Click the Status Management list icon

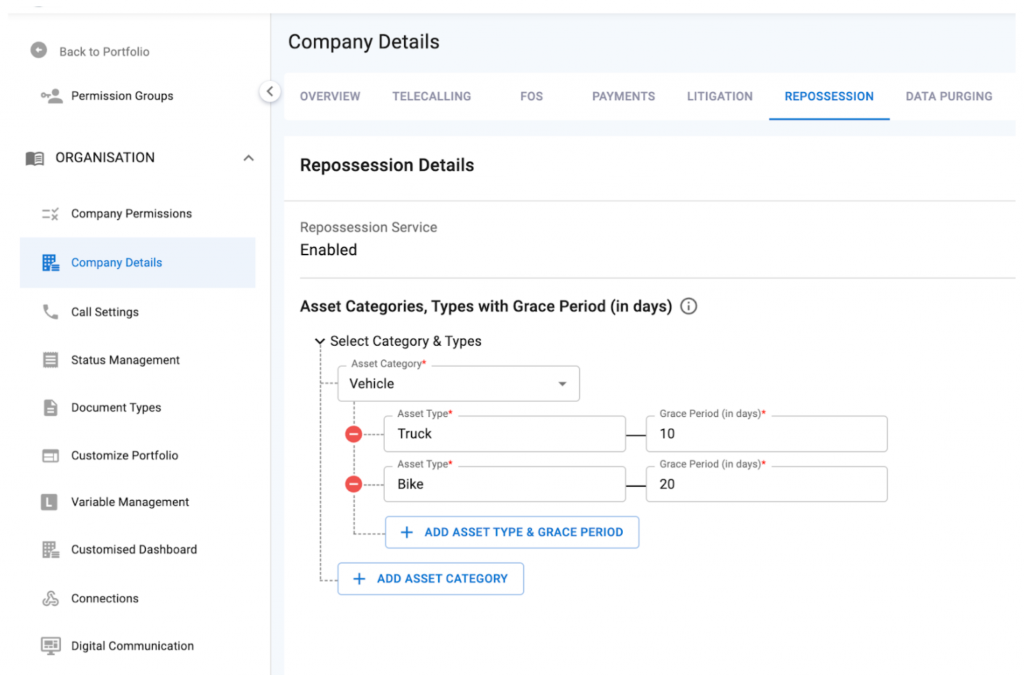pyautogui.click(x=50, y=360)
